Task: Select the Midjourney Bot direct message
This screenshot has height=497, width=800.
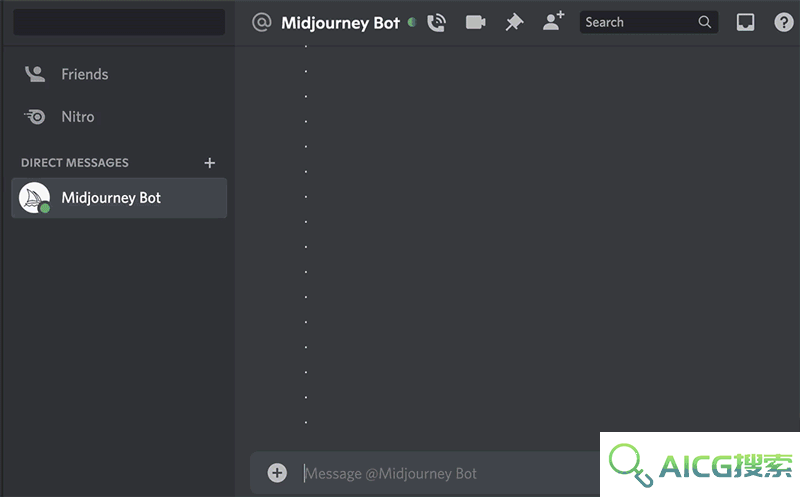Action: click(x=119, y=198)
